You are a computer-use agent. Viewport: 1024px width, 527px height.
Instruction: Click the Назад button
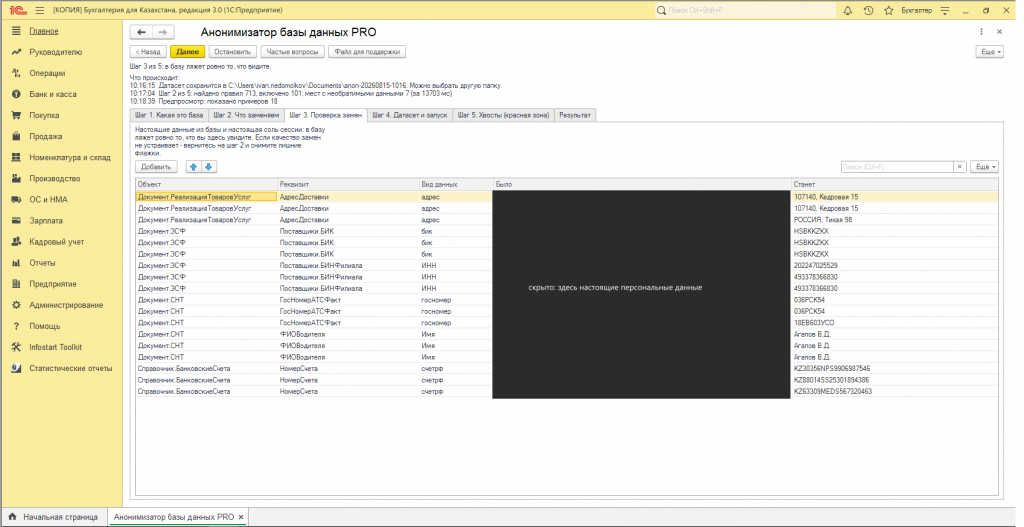[148, 52]
